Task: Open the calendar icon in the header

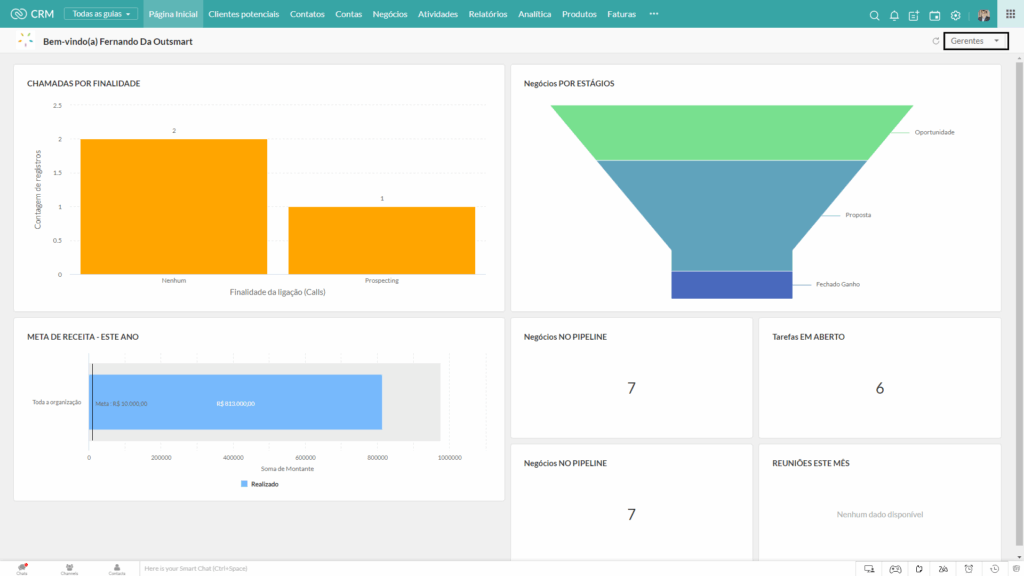Action: [935, 15]
